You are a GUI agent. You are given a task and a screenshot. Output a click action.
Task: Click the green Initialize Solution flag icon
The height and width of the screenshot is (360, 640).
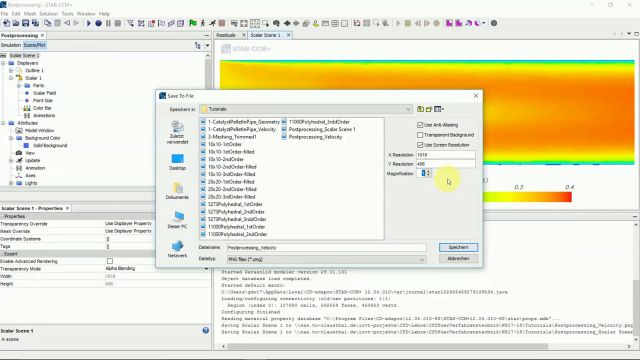pos(193,23)
